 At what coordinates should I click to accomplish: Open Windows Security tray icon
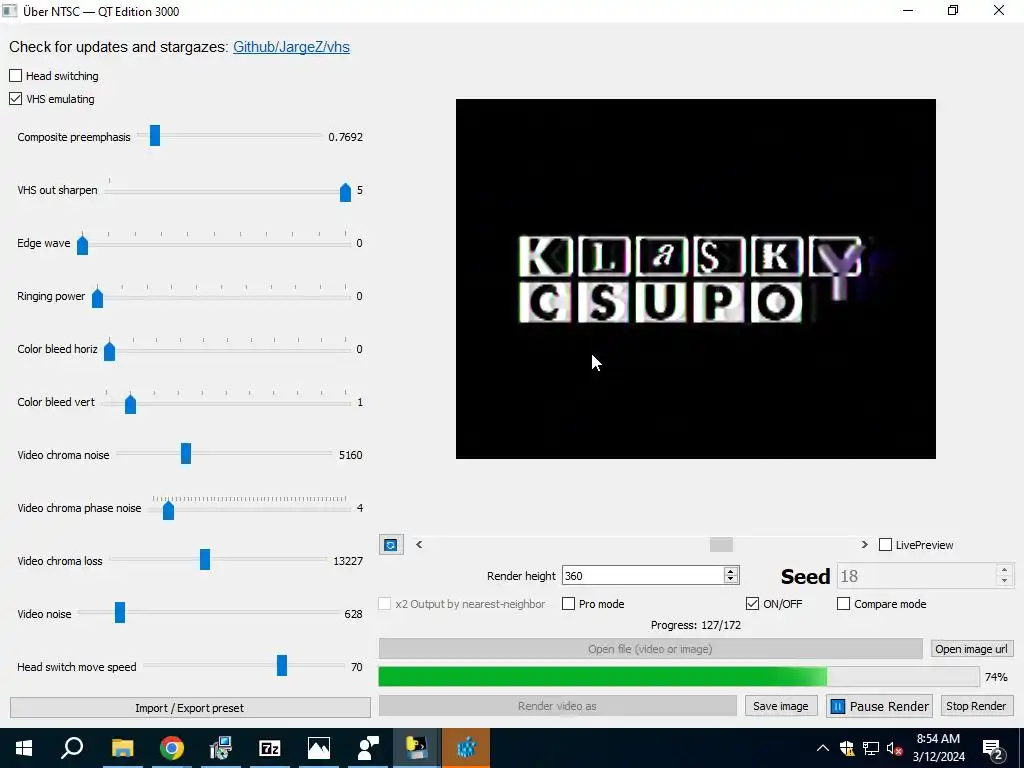pyautogui.click(x=847, y=748)
